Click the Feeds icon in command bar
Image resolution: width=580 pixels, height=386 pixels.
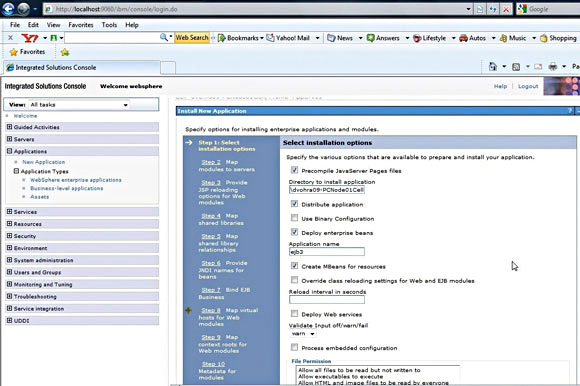coord(516,67)
